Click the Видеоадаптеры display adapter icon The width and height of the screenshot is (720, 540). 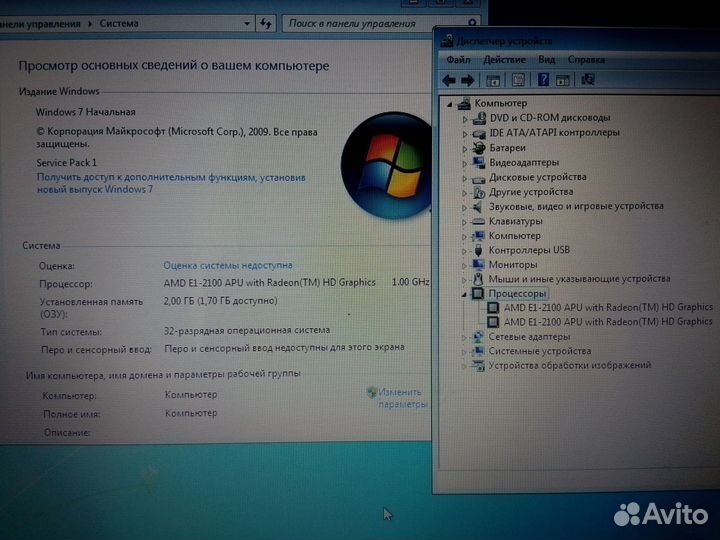pyautogui.click(x=478, y=163)
